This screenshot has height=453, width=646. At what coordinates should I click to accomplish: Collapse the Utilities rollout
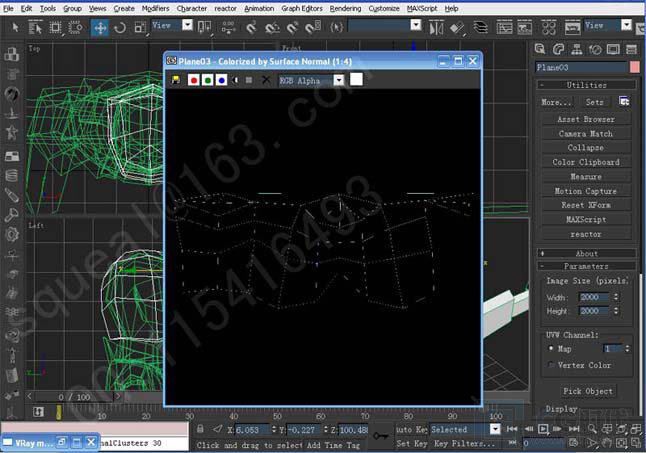point(586,85)
